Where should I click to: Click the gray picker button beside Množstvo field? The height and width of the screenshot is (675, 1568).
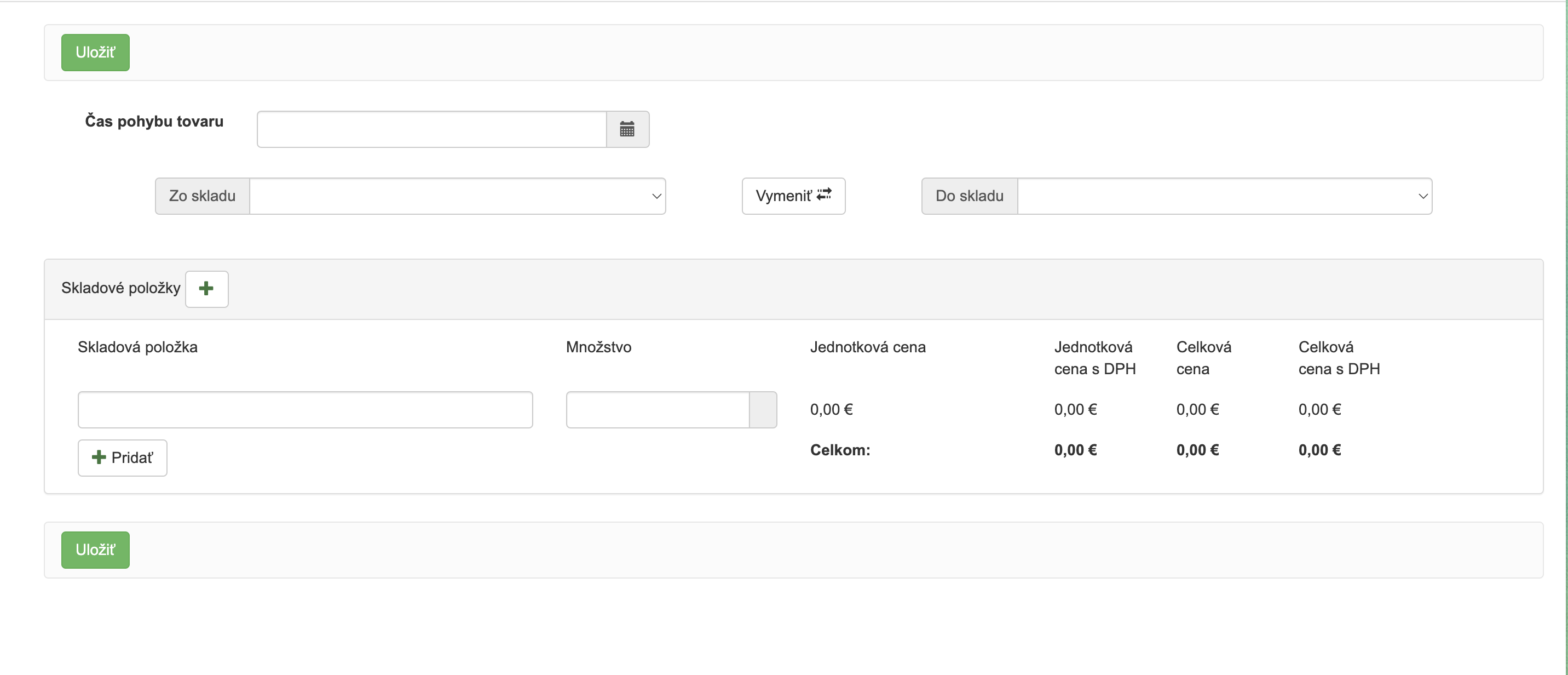pyautogui.click(x=763, y=409)
